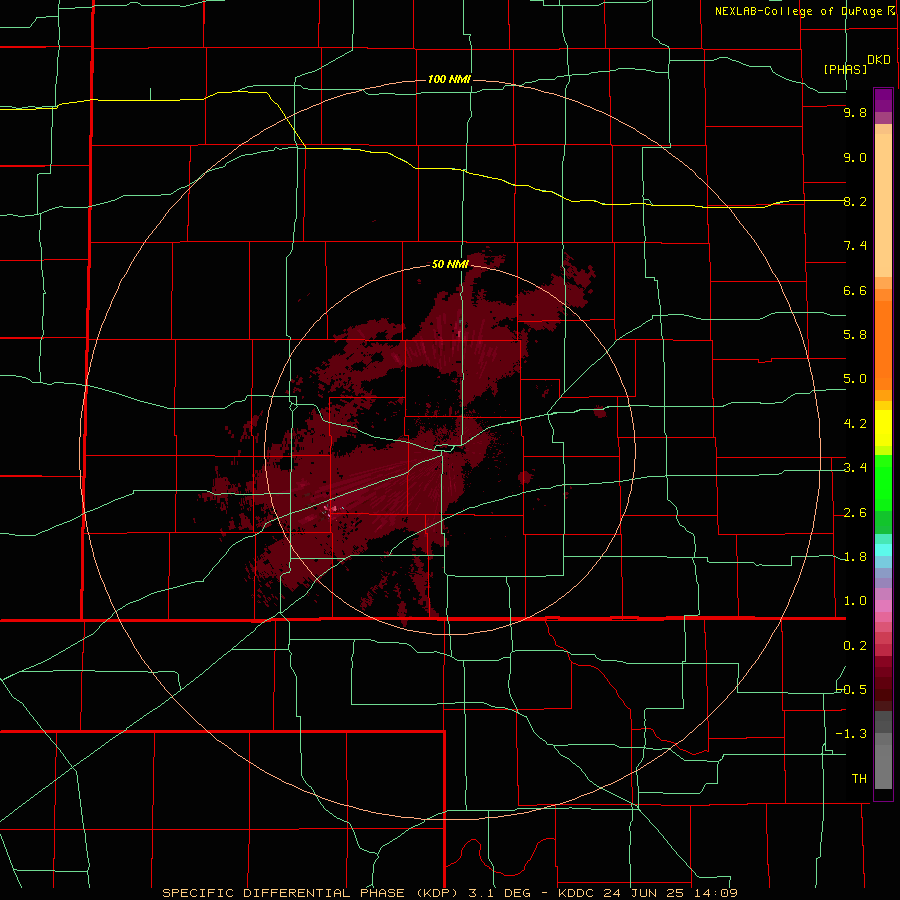Click the 7.4 value on the color scale

pos(855,246)
